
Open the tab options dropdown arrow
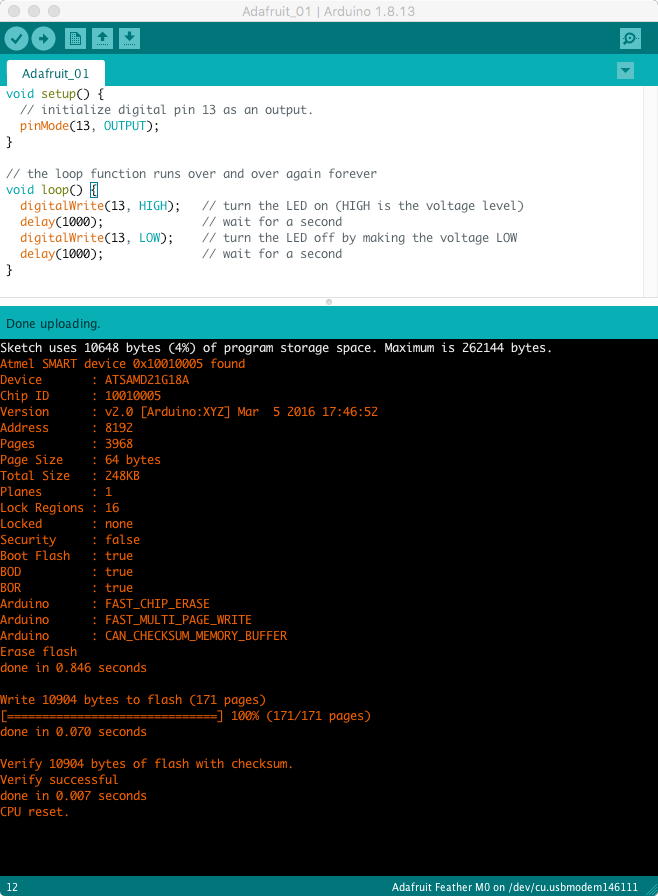click(625, 71)
